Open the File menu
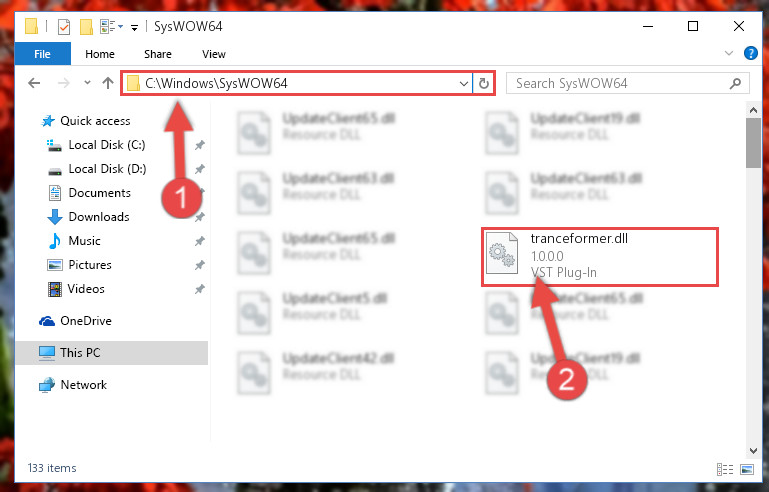The width and height of the screenshot is (769, 492). [42, 54]
